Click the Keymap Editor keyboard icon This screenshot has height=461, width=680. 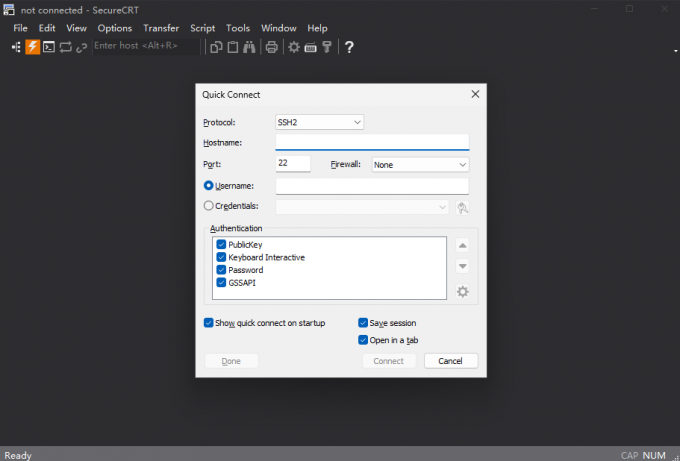[x=311, y=47]
